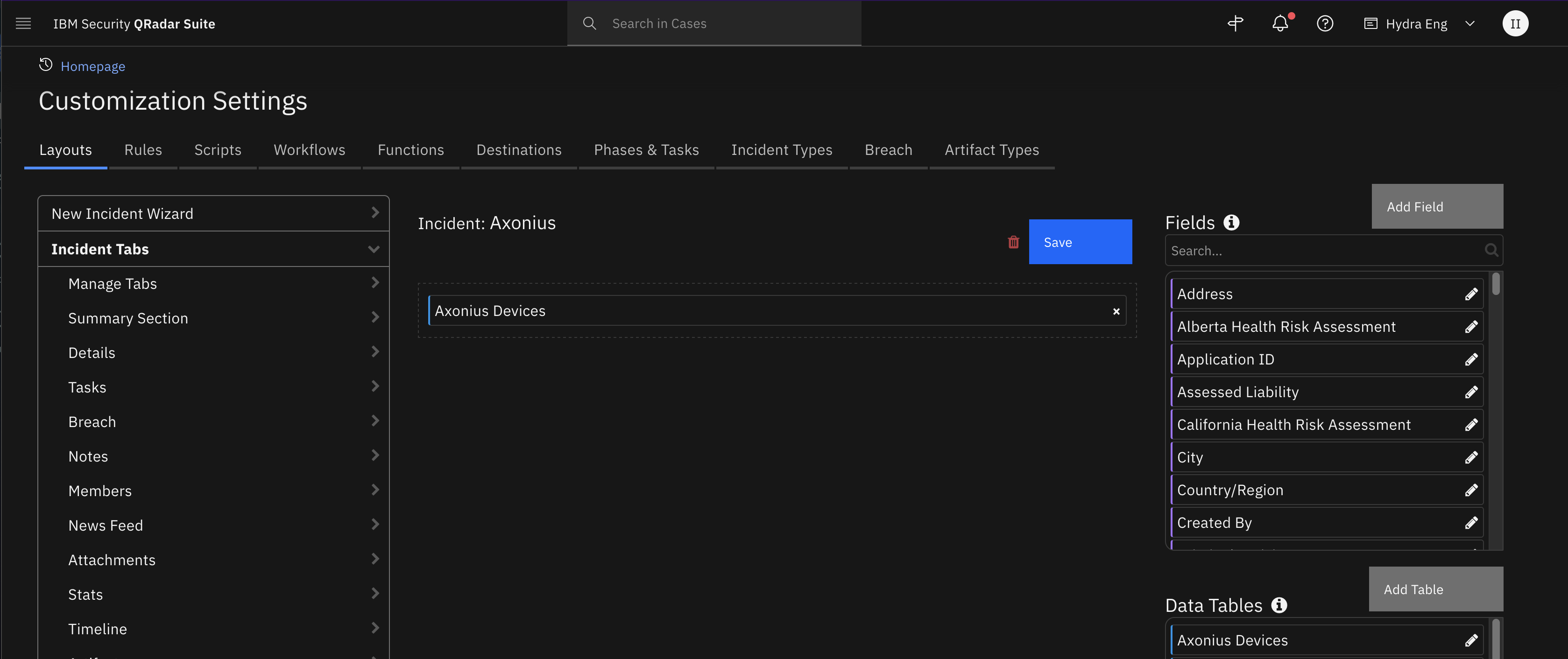The height and width of the screenshot is (659, 1568).
Task: Open the Attachments tab layout
Action: pos(214,560)
